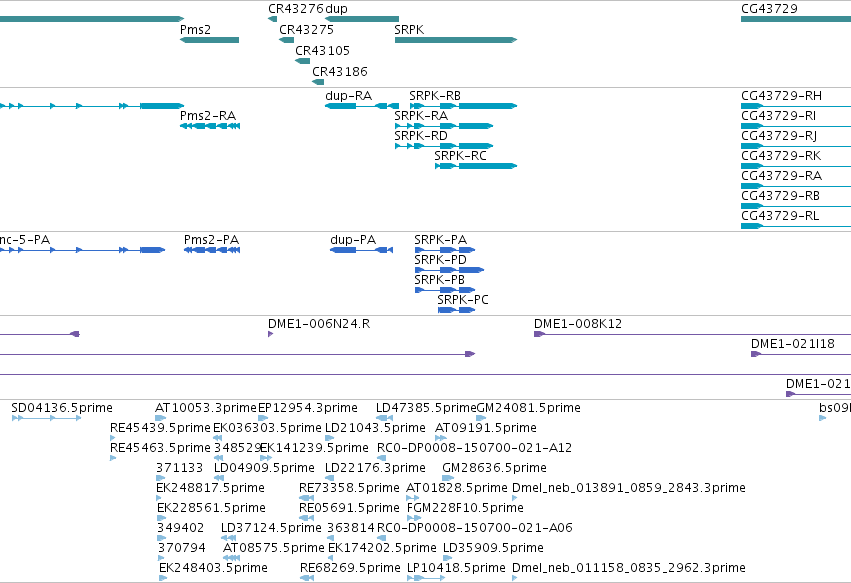Select the EP12954.3prime EST label

click(308, 408)
